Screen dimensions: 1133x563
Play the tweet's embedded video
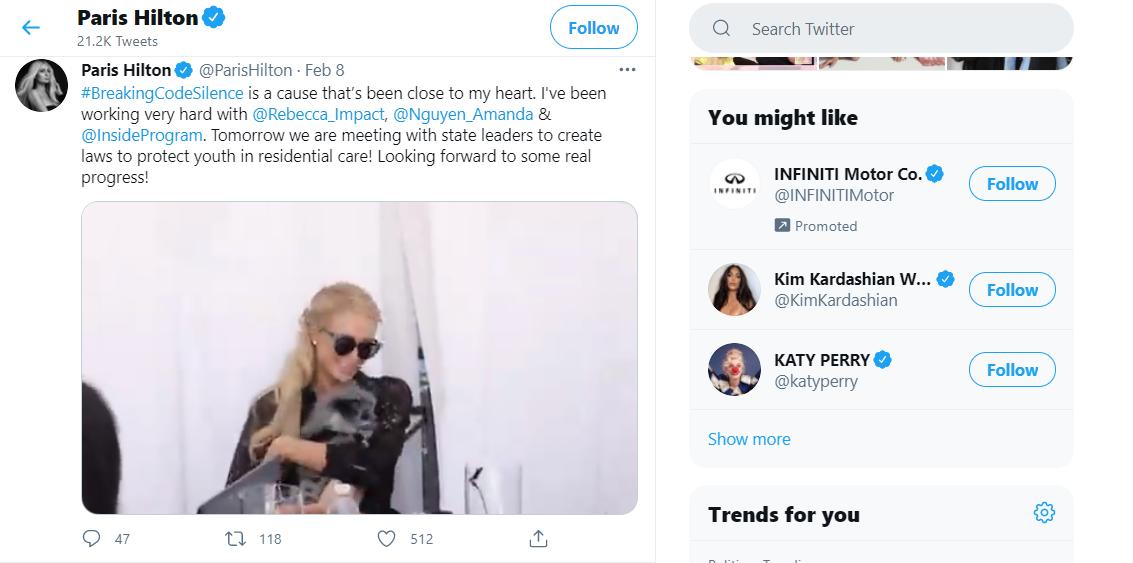click(359, 358)
